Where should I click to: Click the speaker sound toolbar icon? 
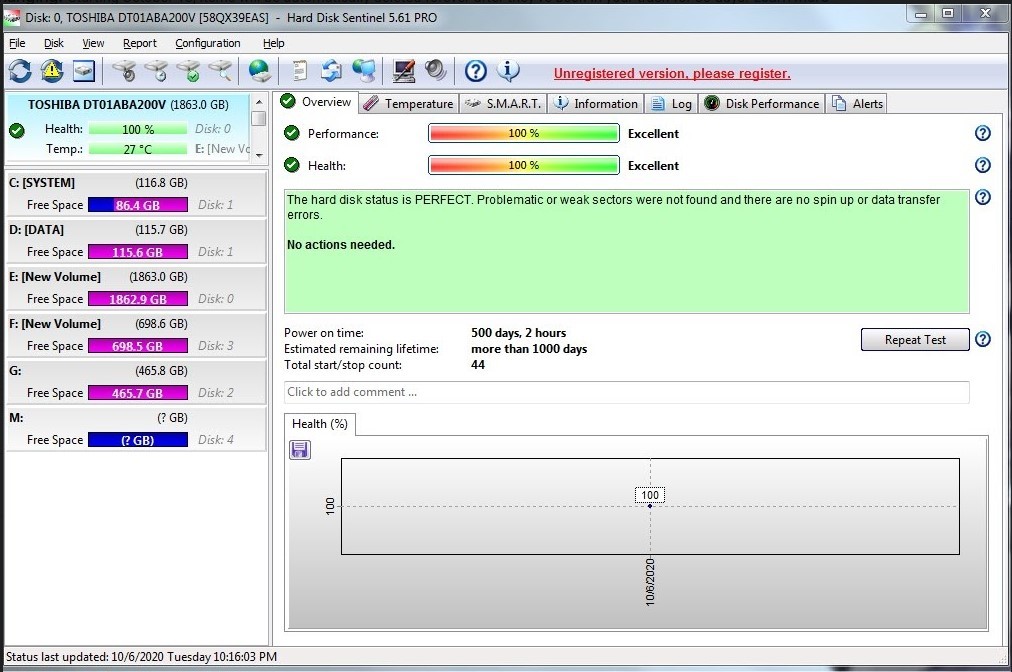click(436, 71)
